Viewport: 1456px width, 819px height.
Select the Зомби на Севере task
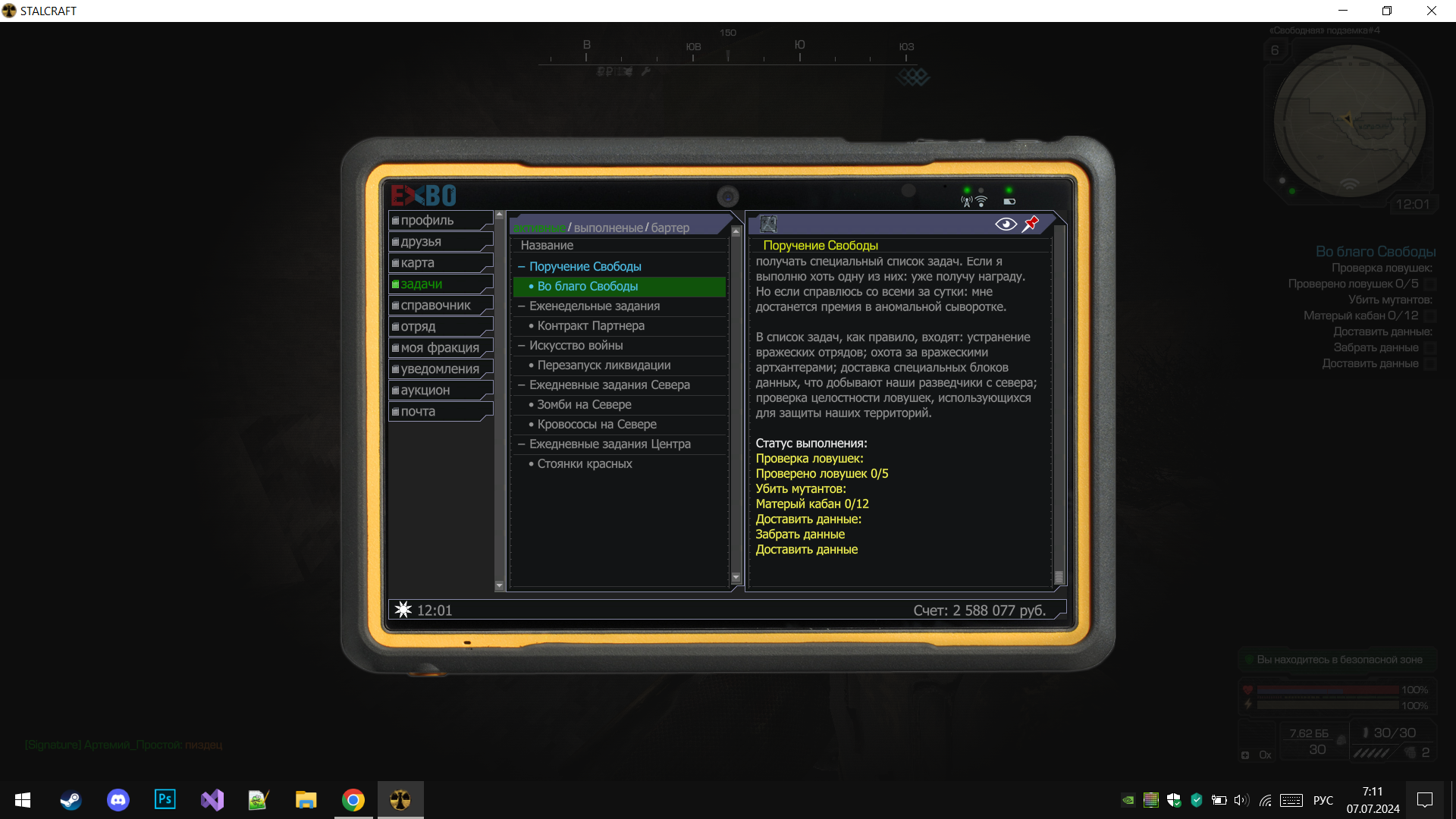pos(620,405)
